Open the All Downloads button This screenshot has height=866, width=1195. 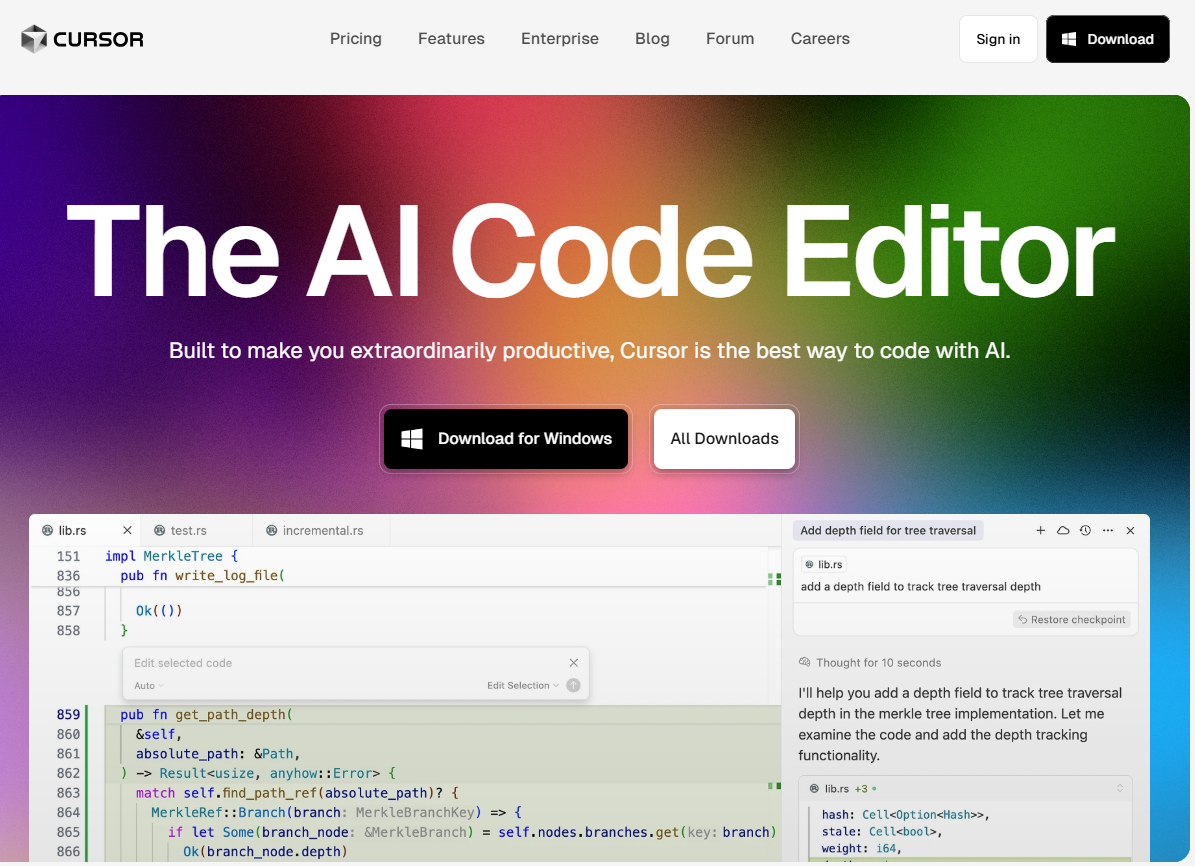point(725,439)
